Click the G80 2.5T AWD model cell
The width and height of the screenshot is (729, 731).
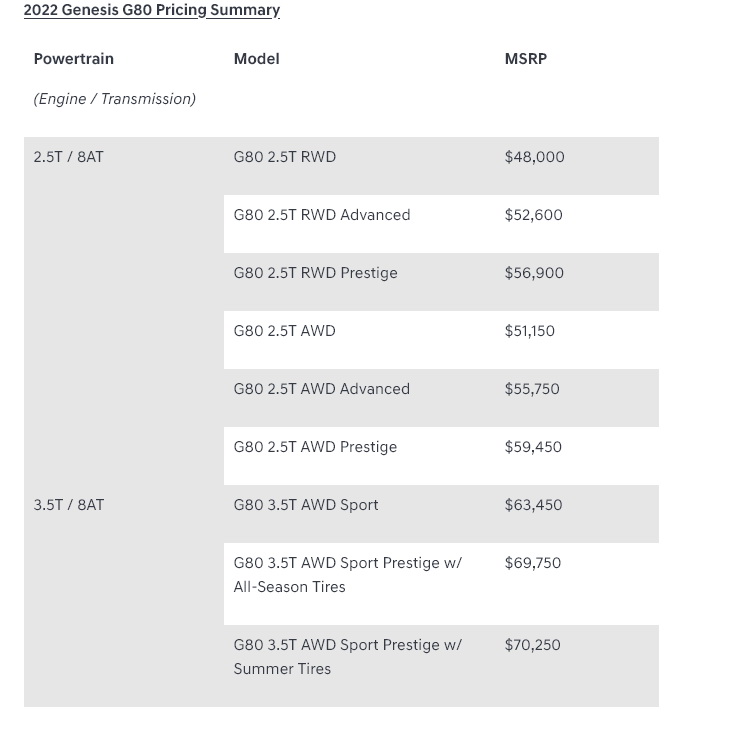(284, 331)
